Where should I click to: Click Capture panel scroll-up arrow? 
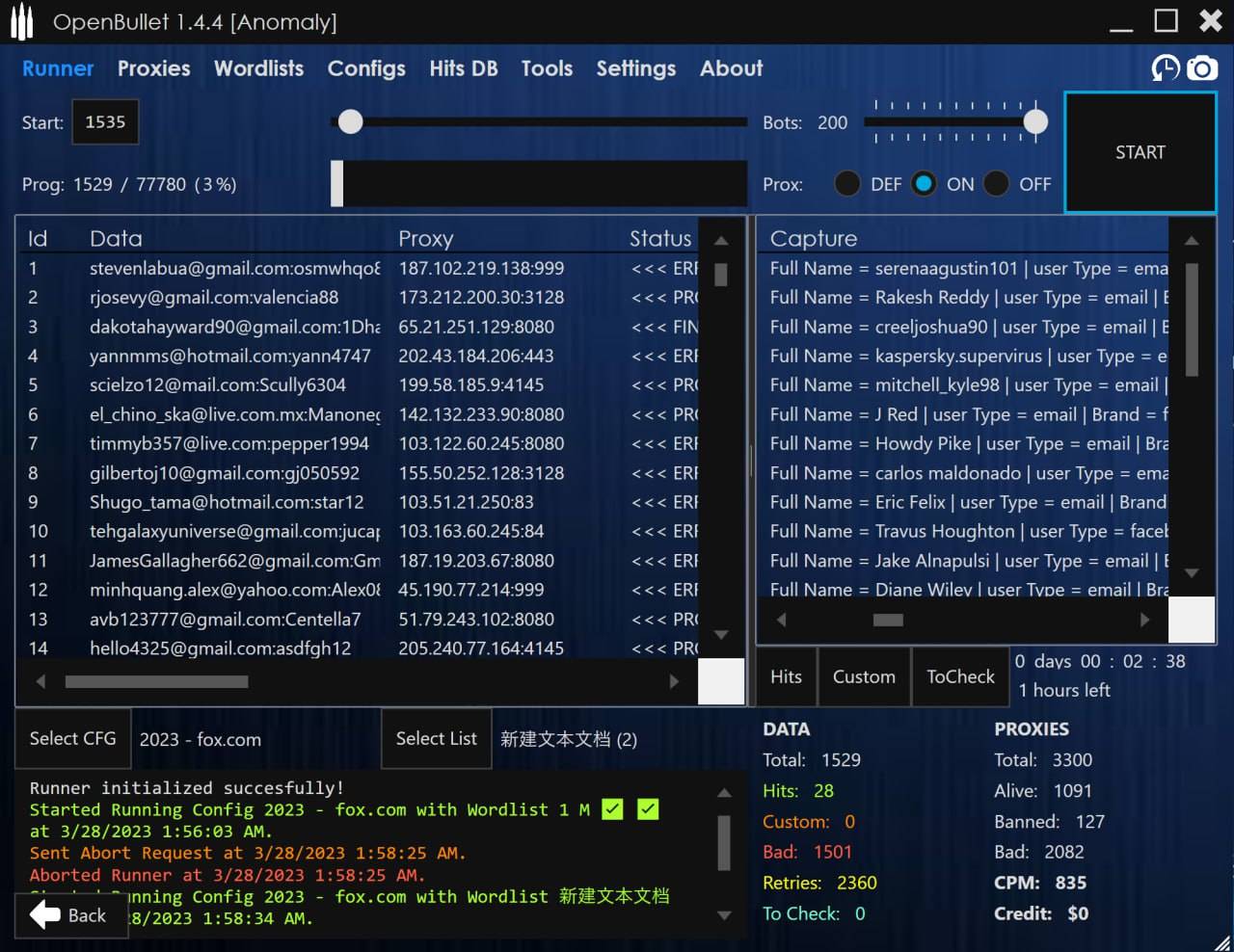[x=1192, y=241]
